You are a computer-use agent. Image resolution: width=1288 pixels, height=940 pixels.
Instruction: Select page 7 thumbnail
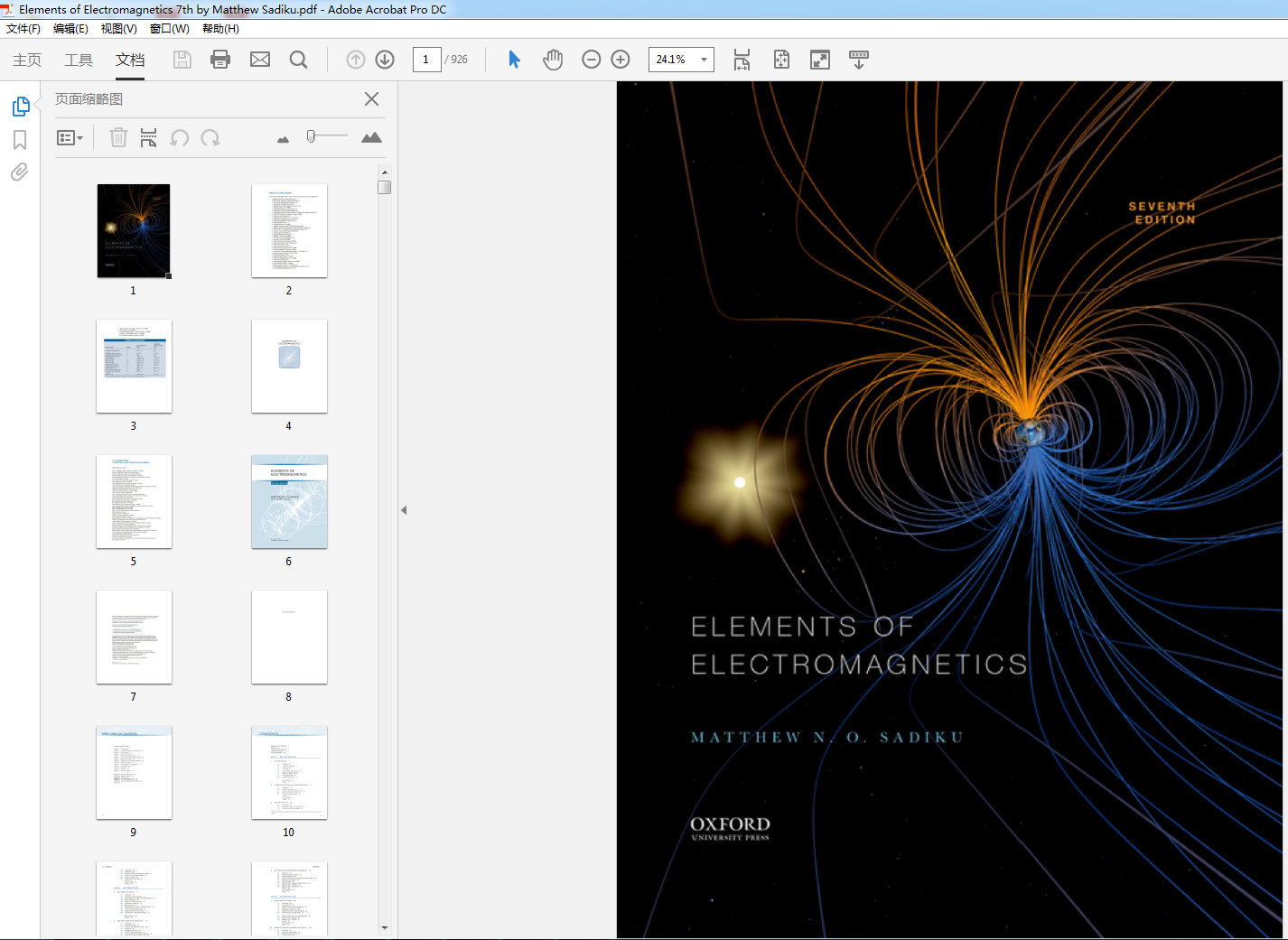(134, 638)
